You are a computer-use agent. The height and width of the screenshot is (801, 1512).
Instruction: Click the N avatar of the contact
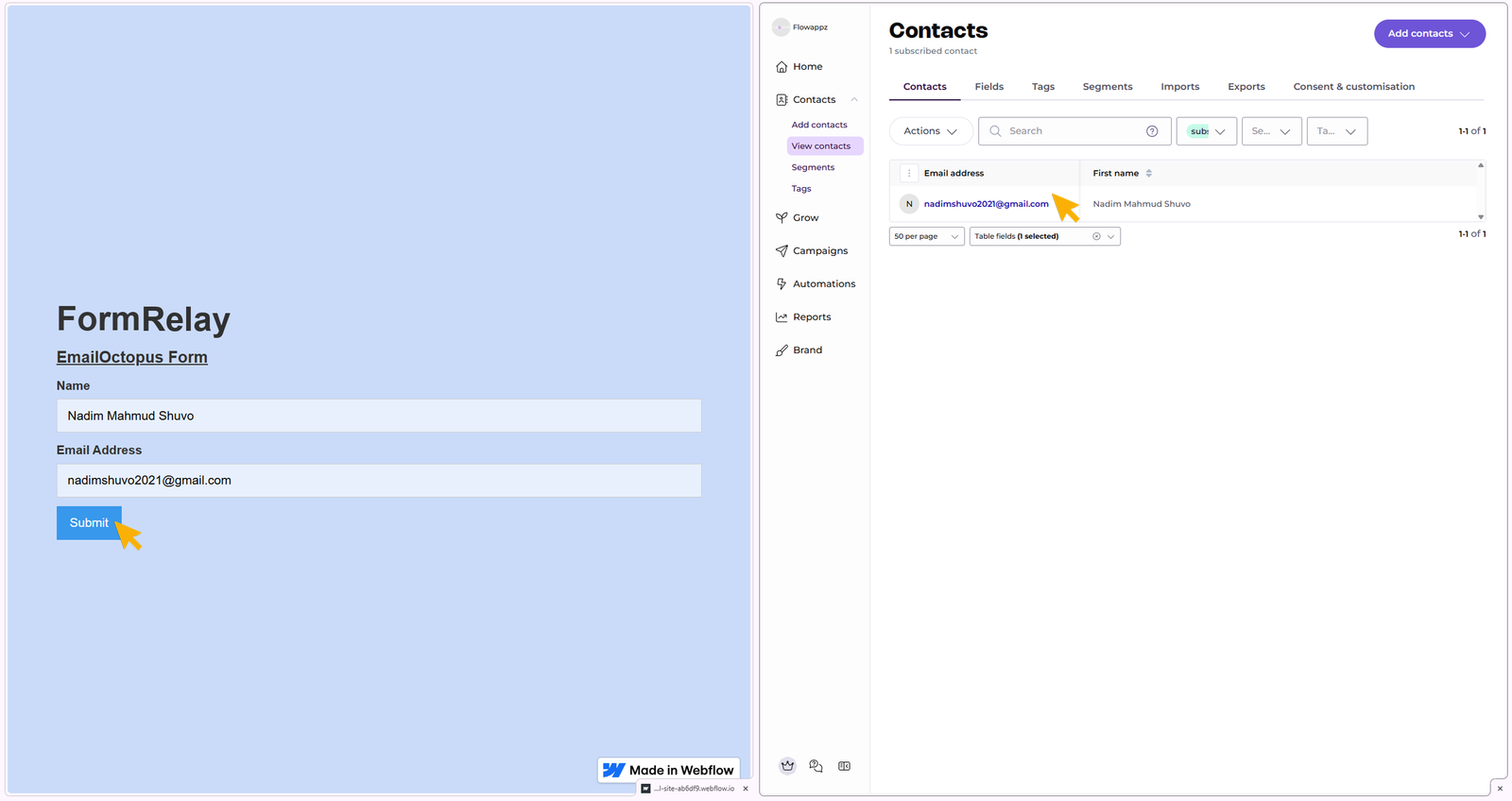click(x=909, y=204)
